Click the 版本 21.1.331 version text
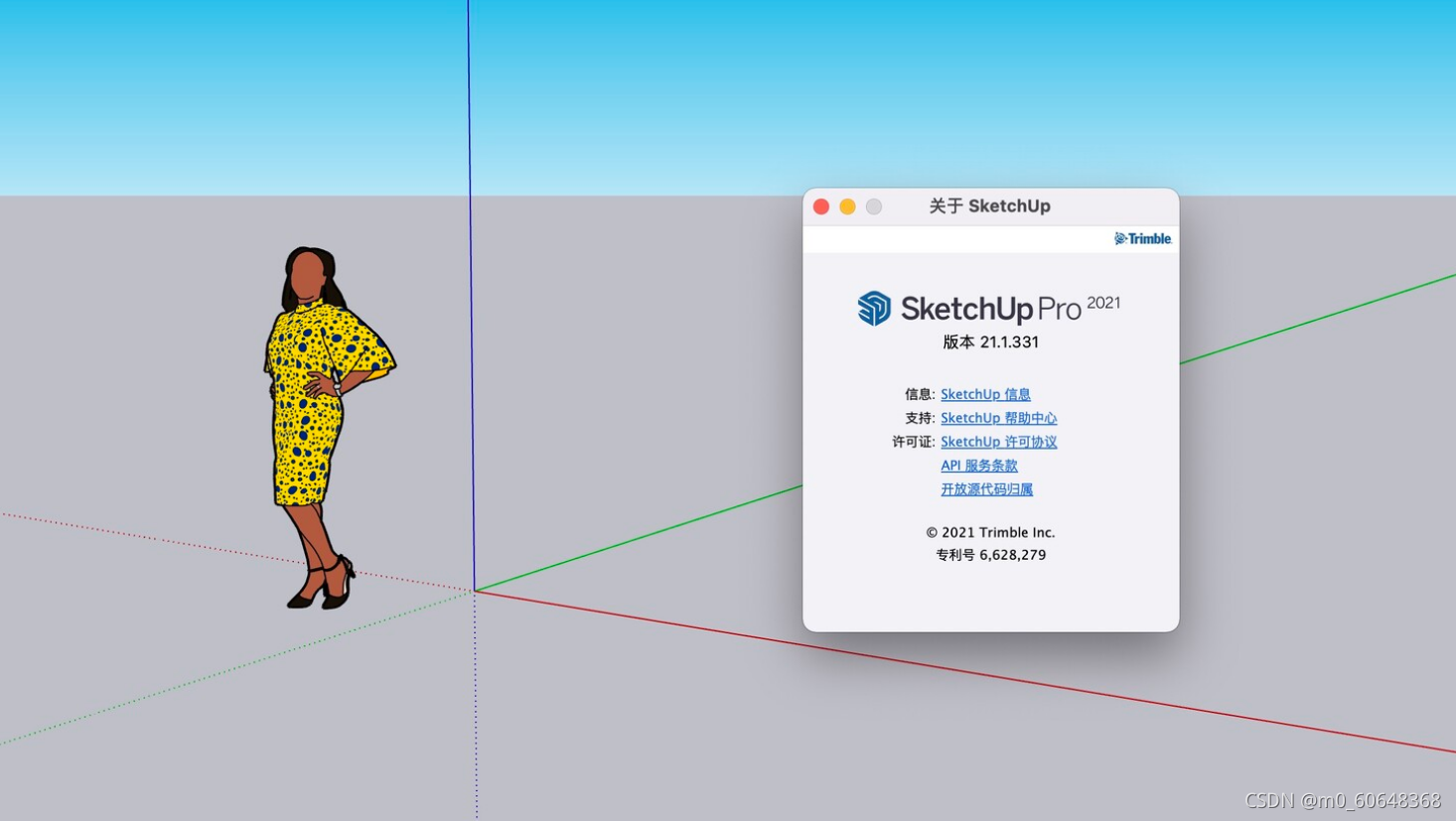Viewport: 1456px width, 821px height. pyautogui.click(x=990, y=342)
